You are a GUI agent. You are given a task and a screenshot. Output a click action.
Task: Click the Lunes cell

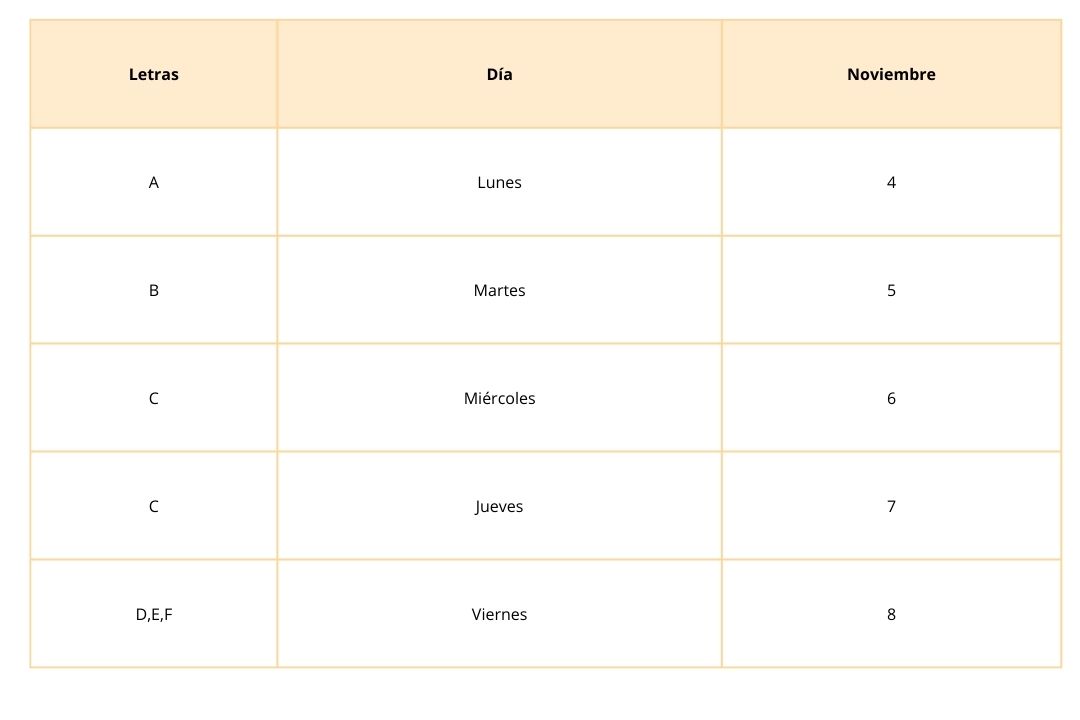pos(499,182)
